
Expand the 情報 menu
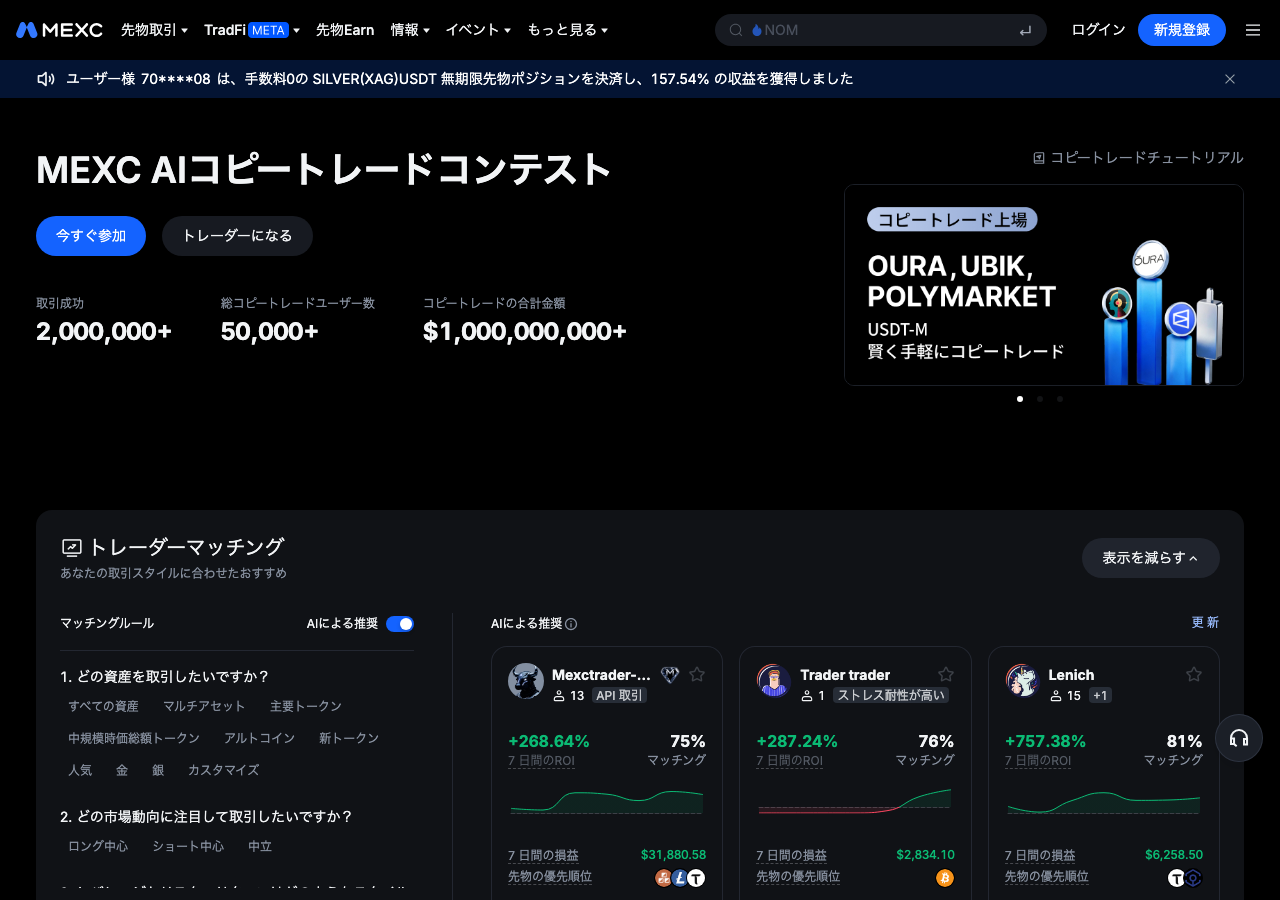(x=410, y=30)
